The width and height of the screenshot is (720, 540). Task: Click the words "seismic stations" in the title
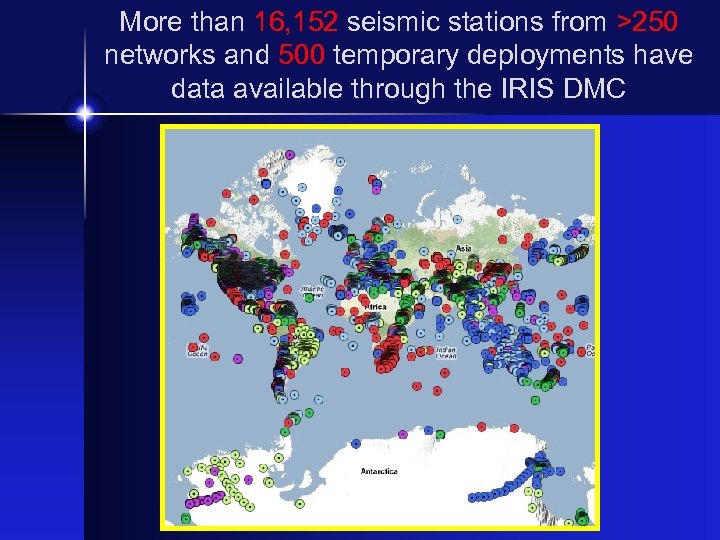click(444, 22)
